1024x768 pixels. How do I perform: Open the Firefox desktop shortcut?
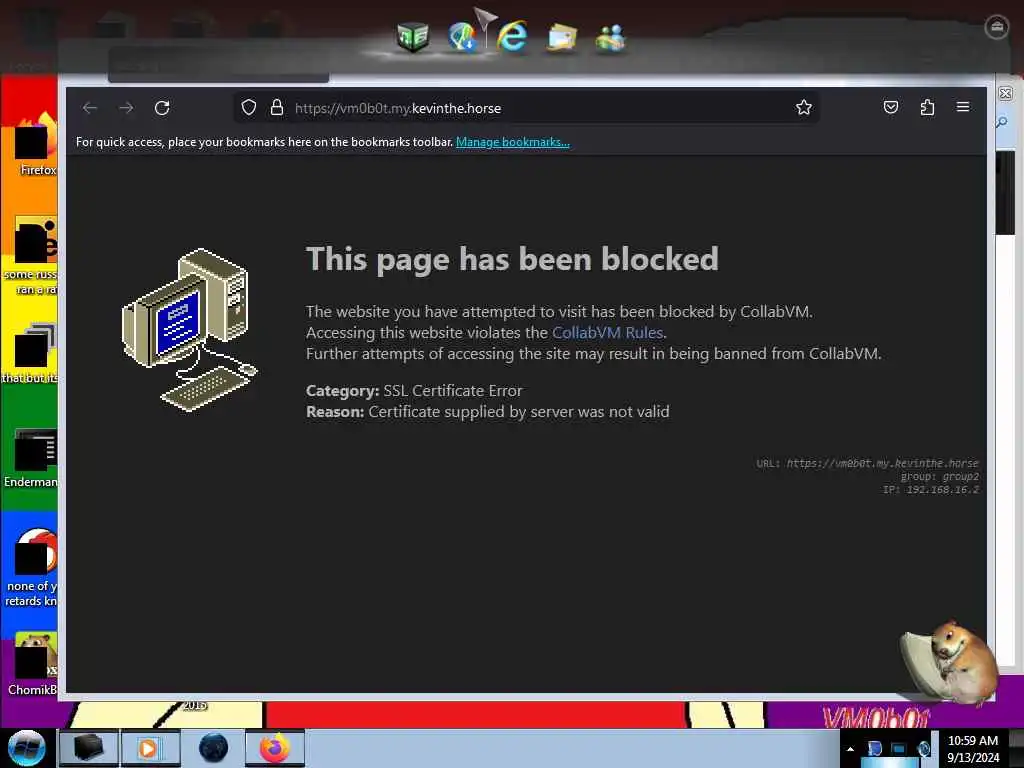pos(33,145)
